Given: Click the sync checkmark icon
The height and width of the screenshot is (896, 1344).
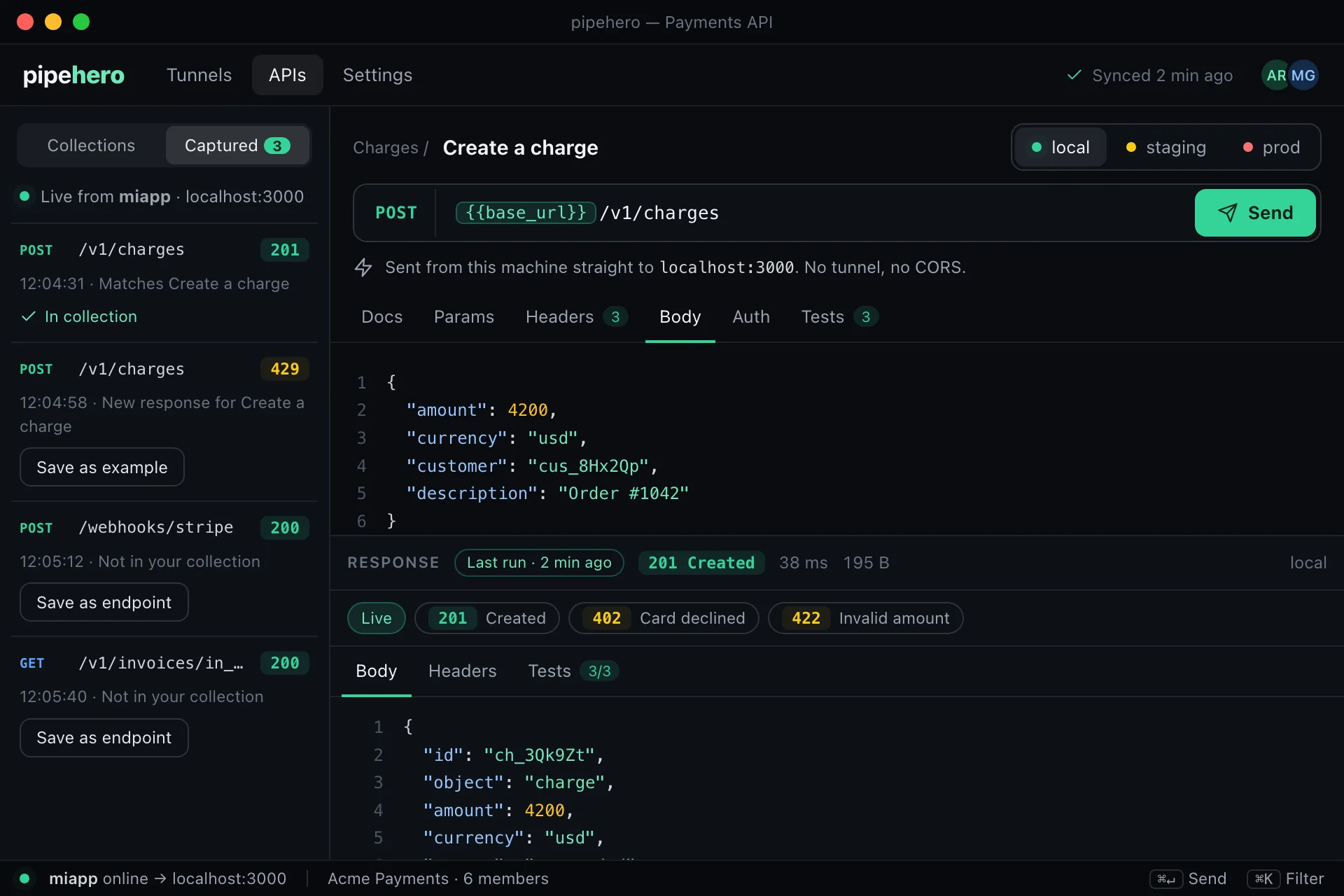Looking at the screenshot, I should (x=1074, y=75).
